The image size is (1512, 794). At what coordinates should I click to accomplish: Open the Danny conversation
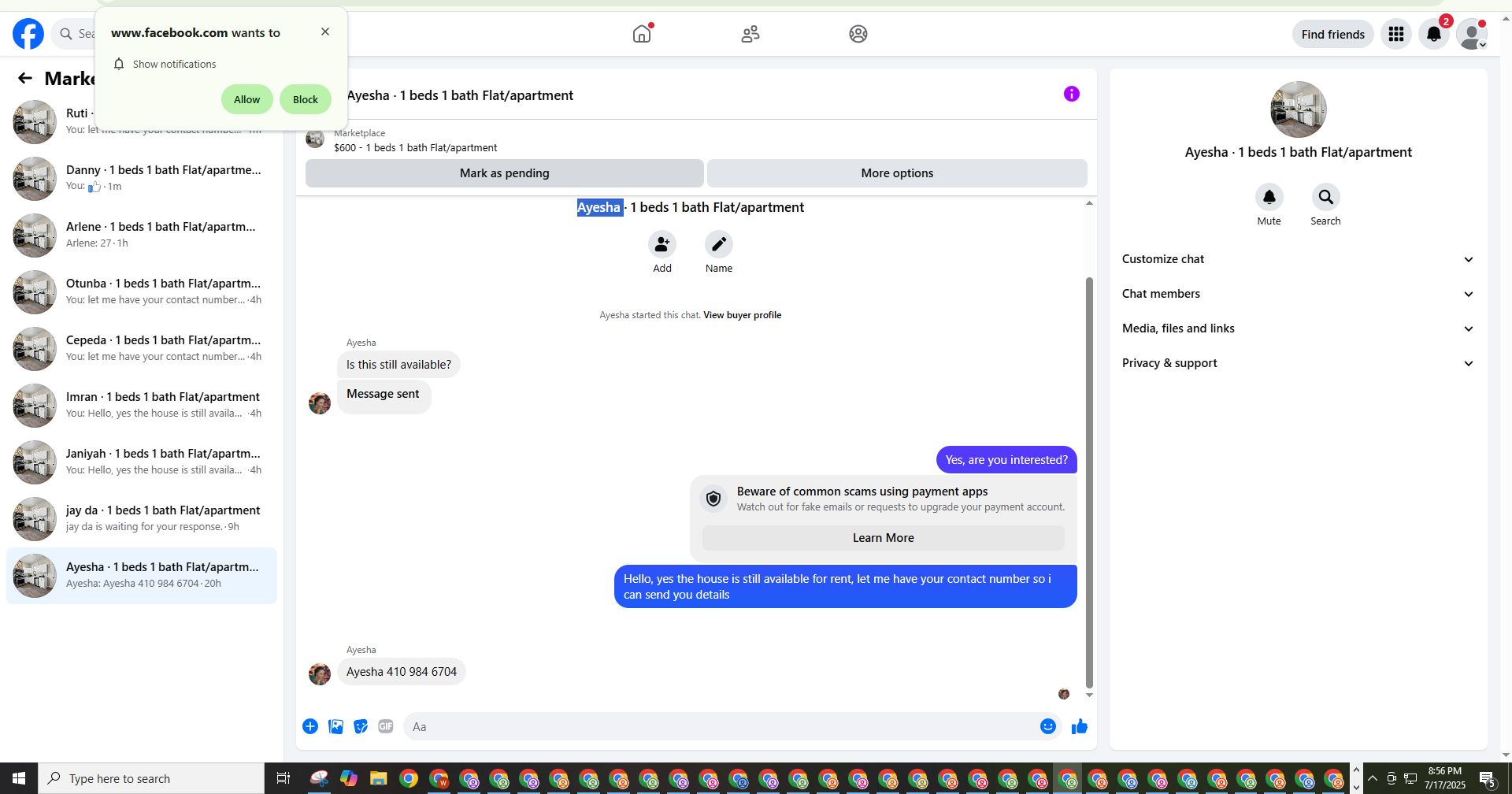142,179
